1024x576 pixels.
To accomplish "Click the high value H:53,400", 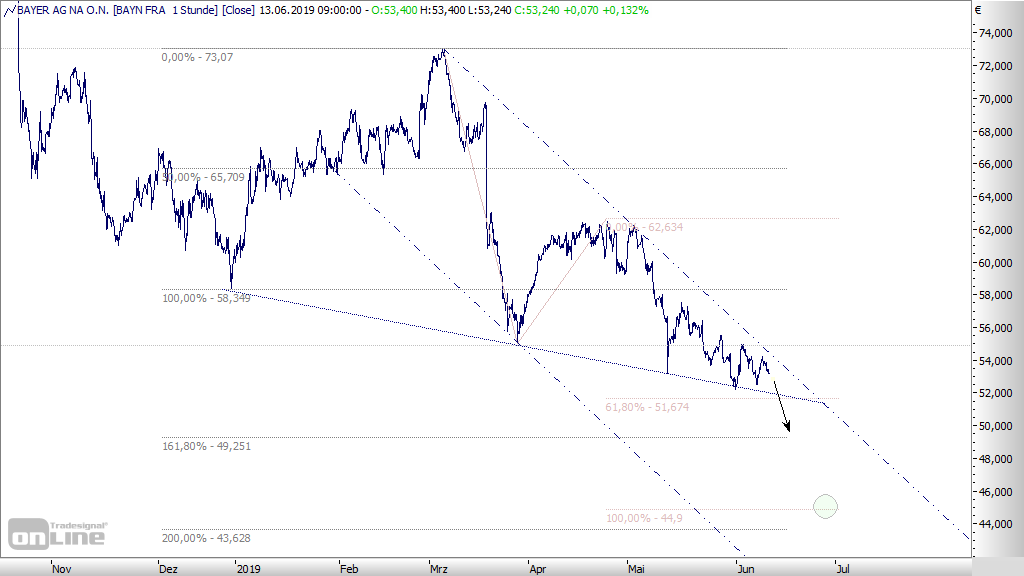I will 443,10.
